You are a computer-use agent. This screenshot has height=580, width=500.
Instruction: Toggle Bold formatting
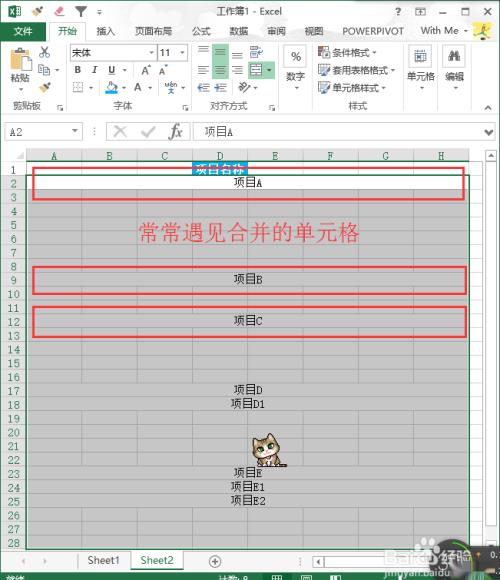(78, 70)
